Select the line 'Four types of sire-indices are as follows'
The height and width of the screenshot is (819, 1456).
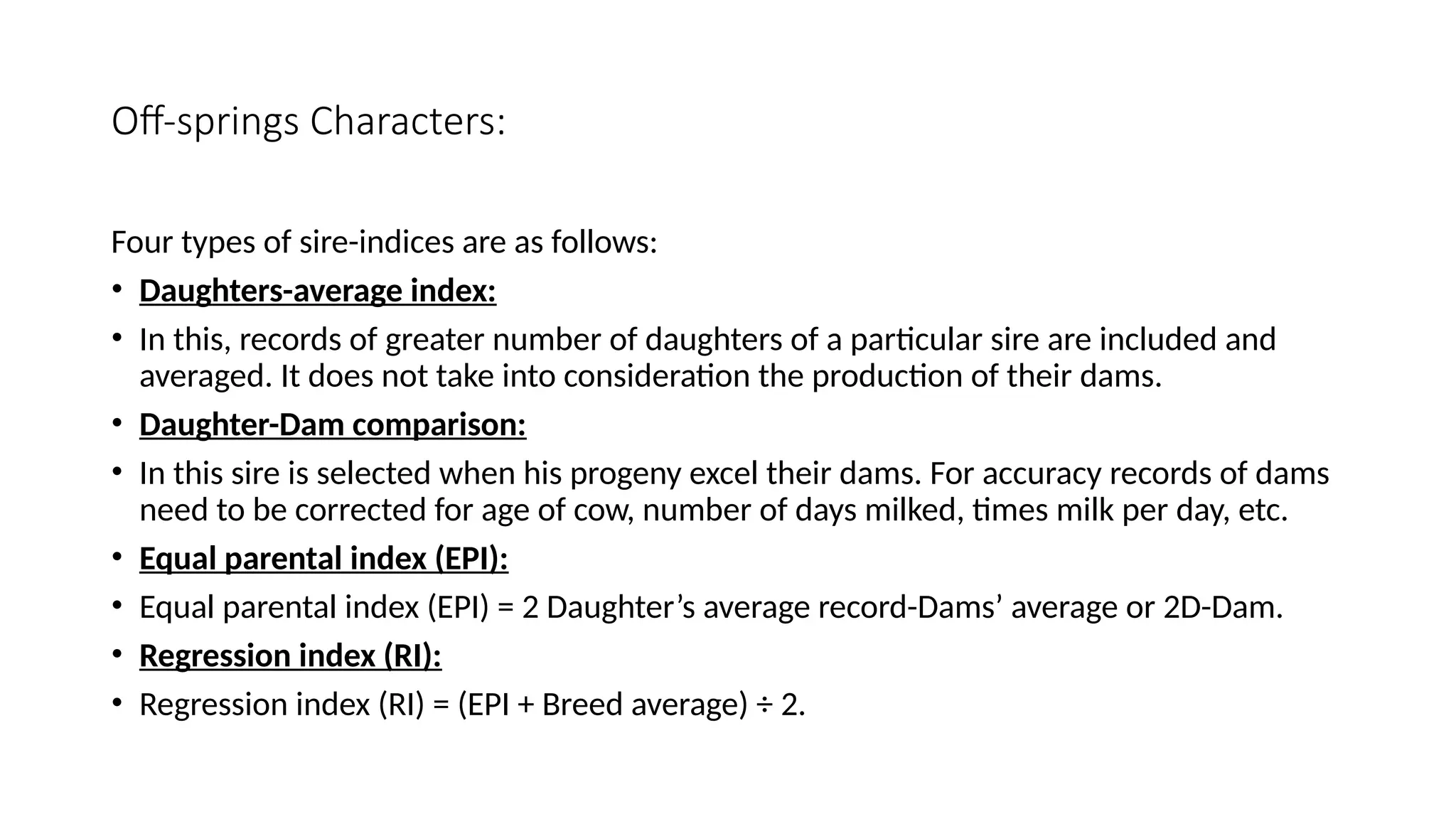point(385,242)
